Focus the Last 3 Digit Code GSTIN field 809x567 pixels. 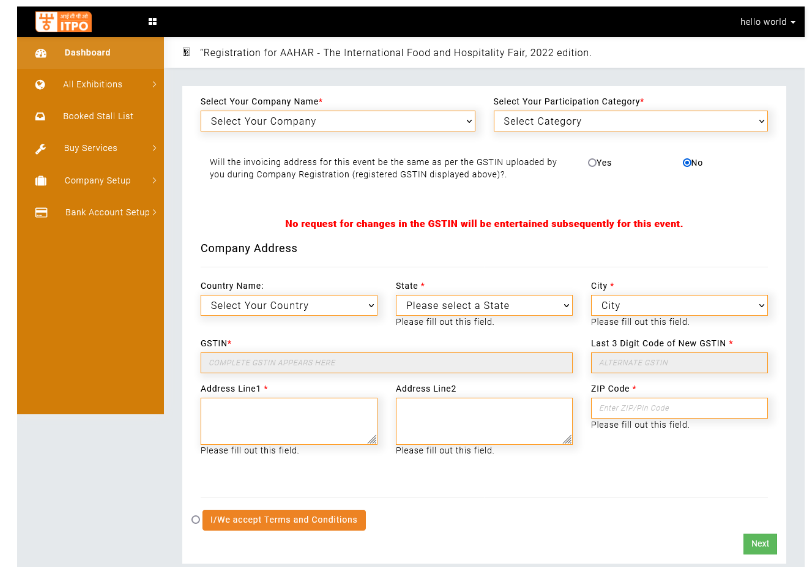coord(679,363)
